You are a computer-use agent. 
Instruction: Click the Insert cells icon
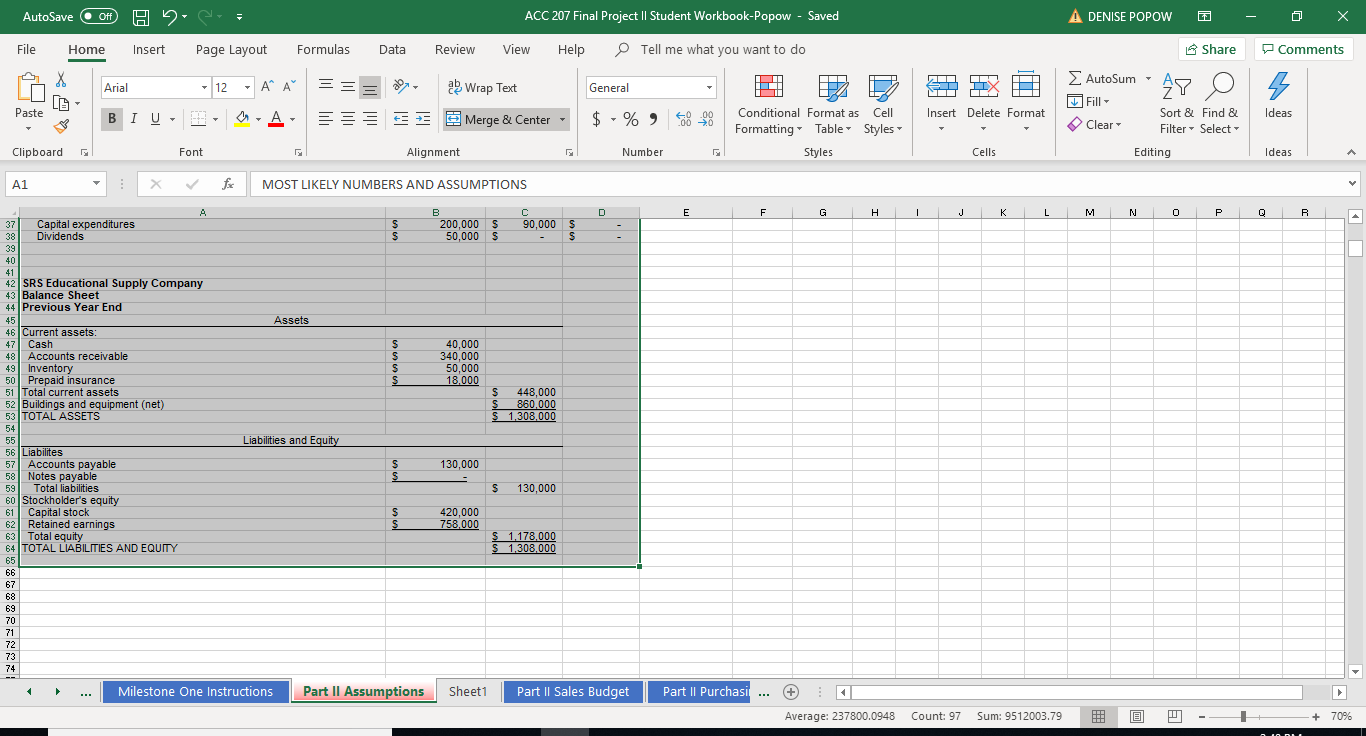940,89
